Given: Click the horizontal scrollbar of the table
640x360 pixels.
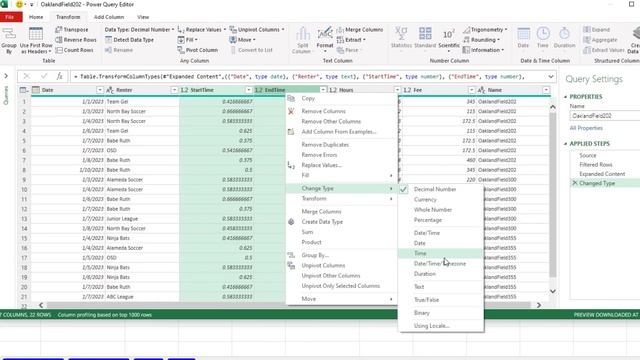Looking at the screenshot, I should coord(288,305).
